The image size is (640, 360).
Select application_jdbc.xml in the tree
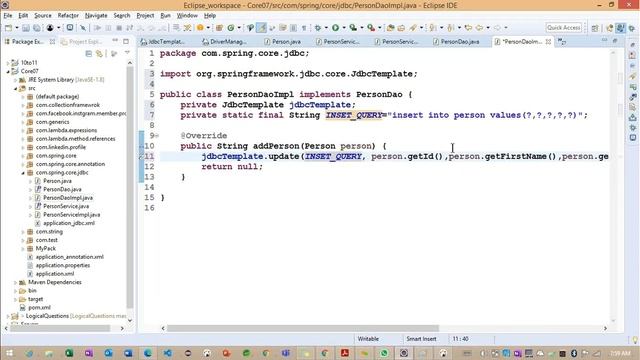pos(69,223)
